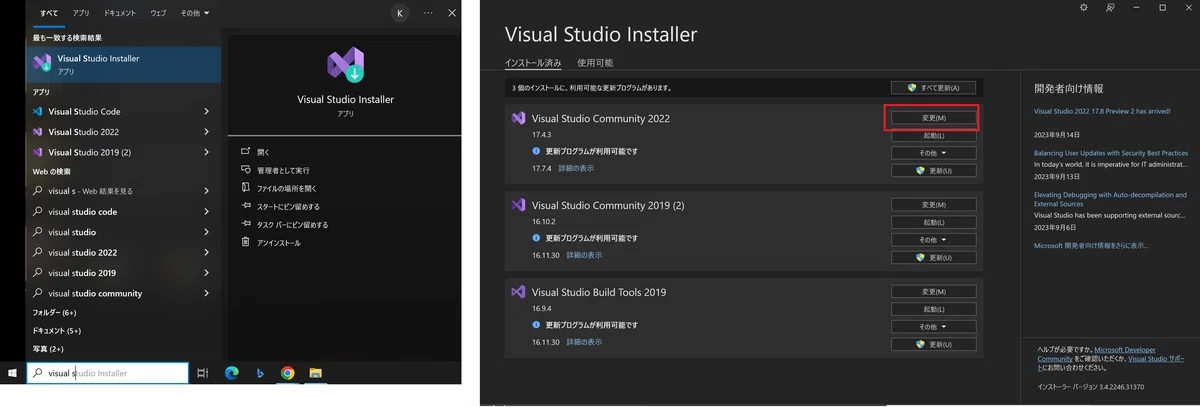Open 詳細の表示 link next to 17.7.4
The height and width of the screenshot is (407, 1200).
coord(576,168)
